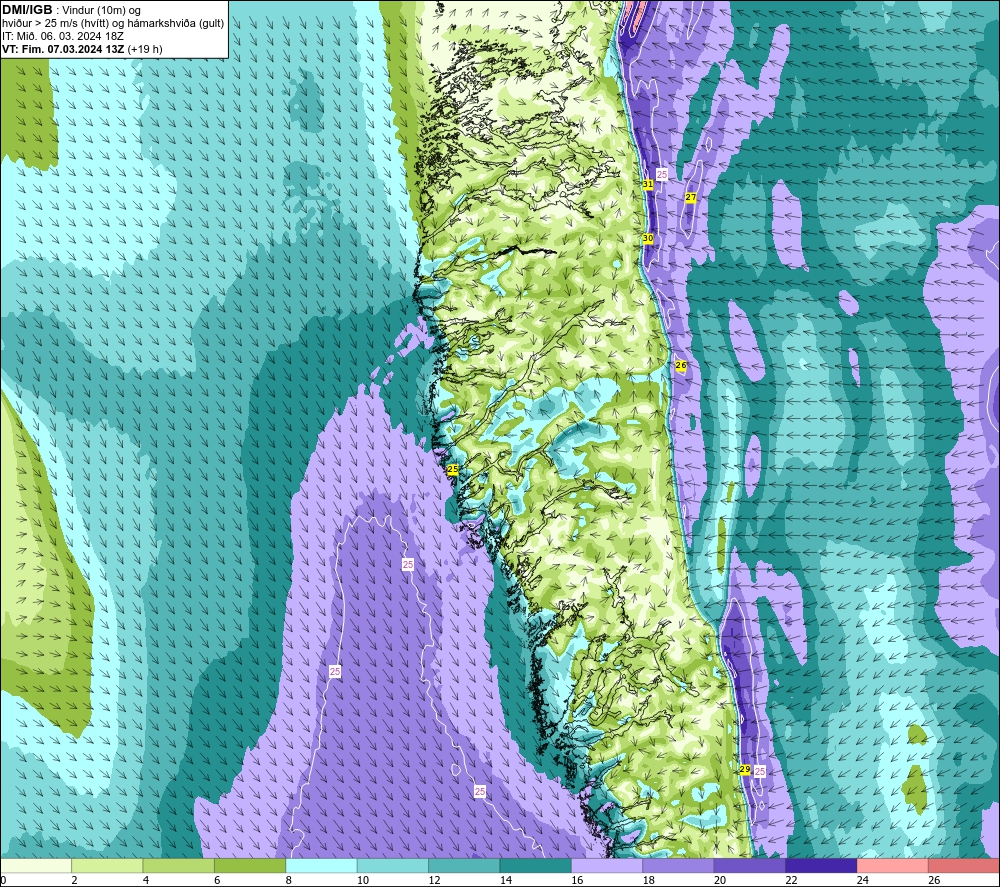This screenshot has height=887, width=1000.
Task: Click the scale number 24 on the color bar
Action: [x=863, y=881]
